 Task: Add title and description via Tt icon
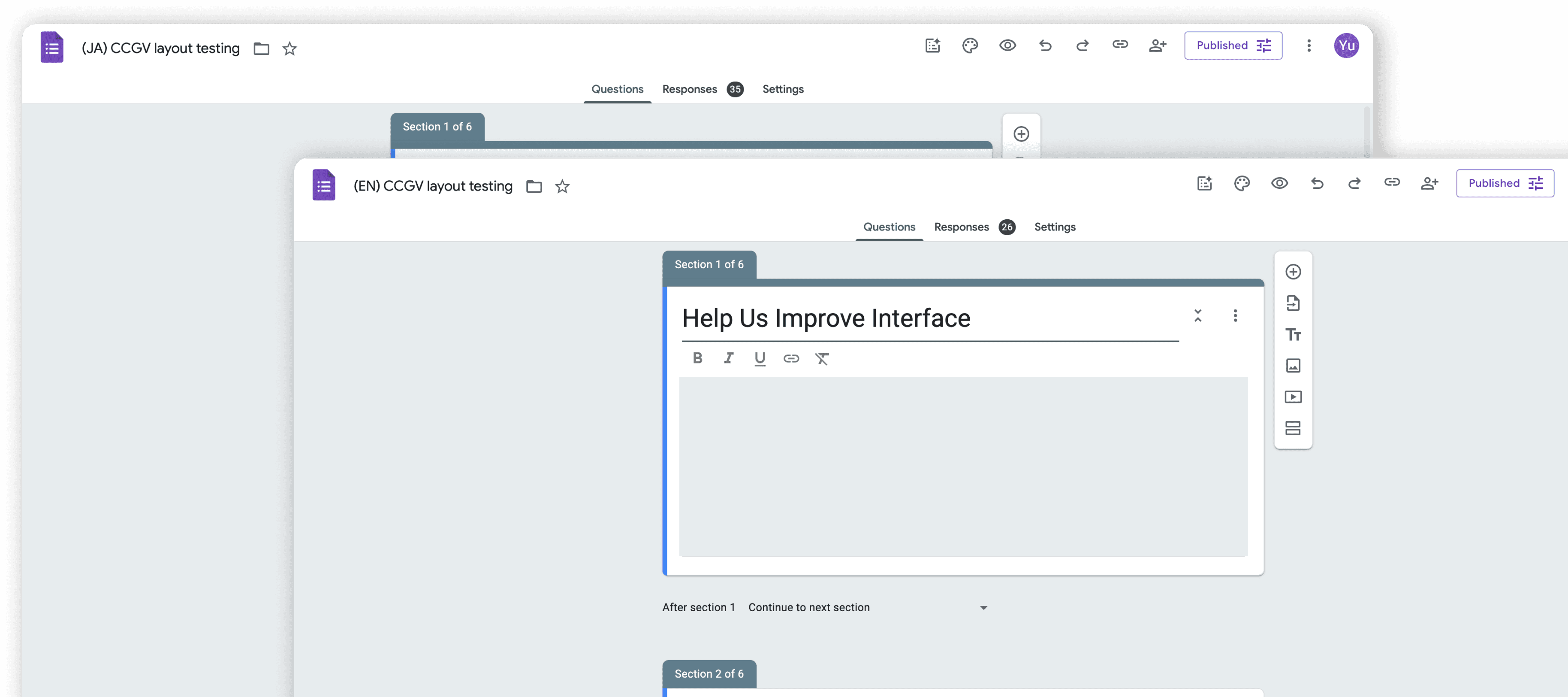[1293, 334]
